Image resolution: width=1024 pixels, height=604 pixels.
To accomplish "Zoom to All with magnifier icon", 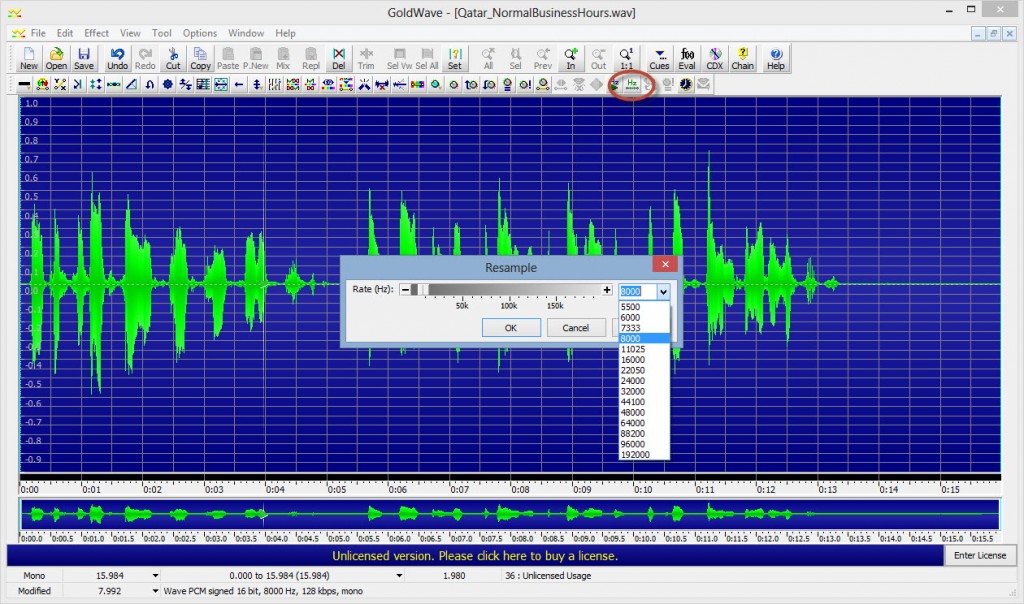I will coord(488,58).
